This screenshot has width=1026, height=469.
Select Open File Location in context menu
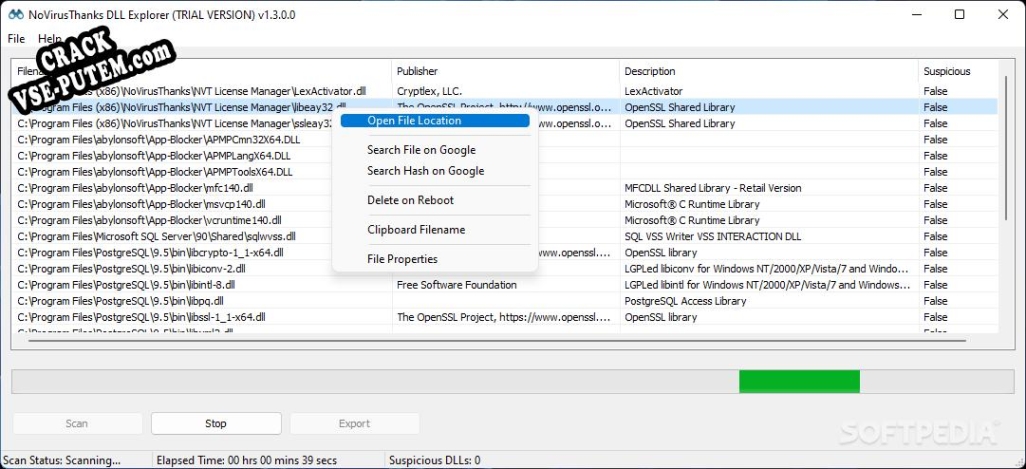(x=414, y=121)
